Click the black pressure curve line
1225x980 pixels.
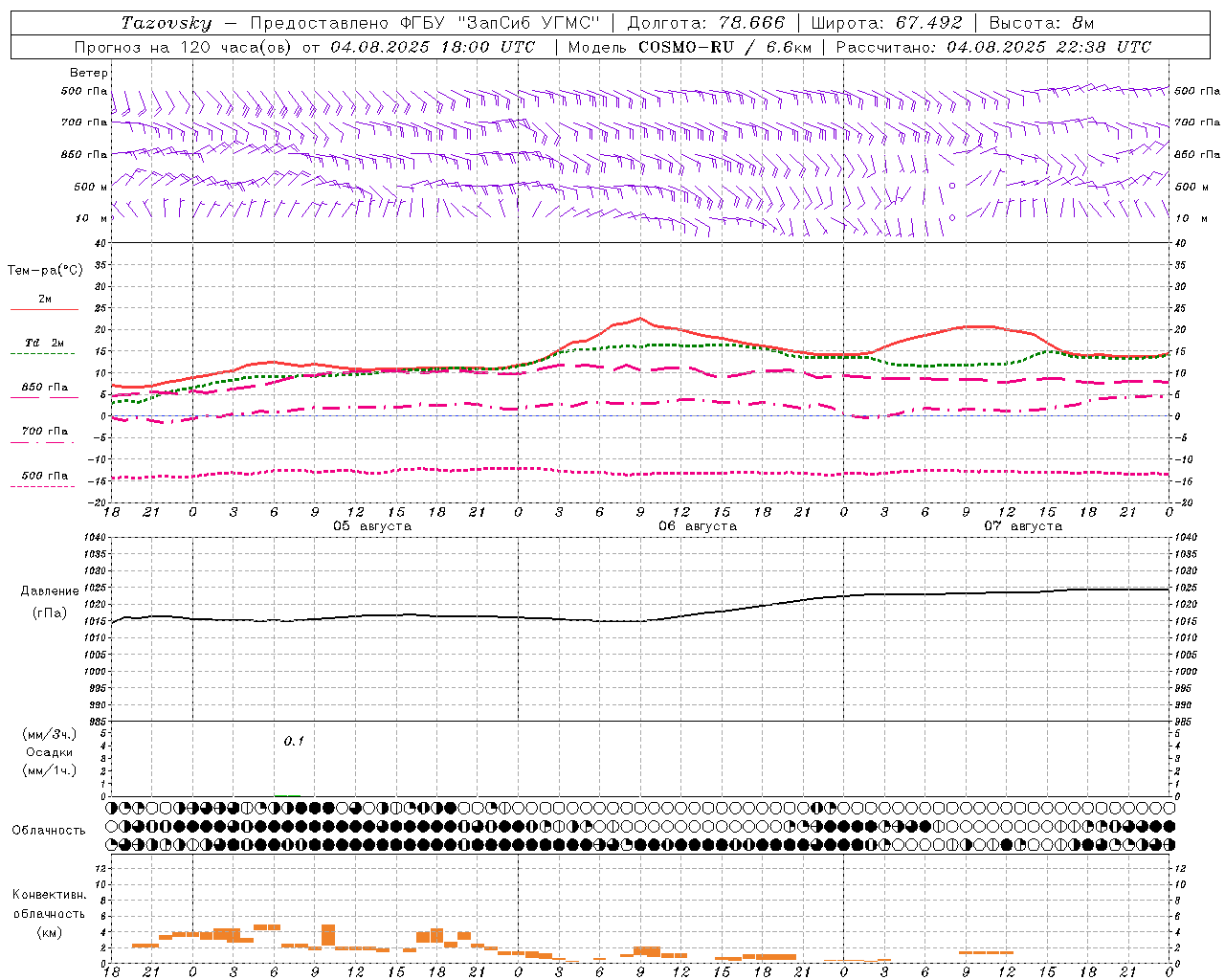click(x=640, y=605)
